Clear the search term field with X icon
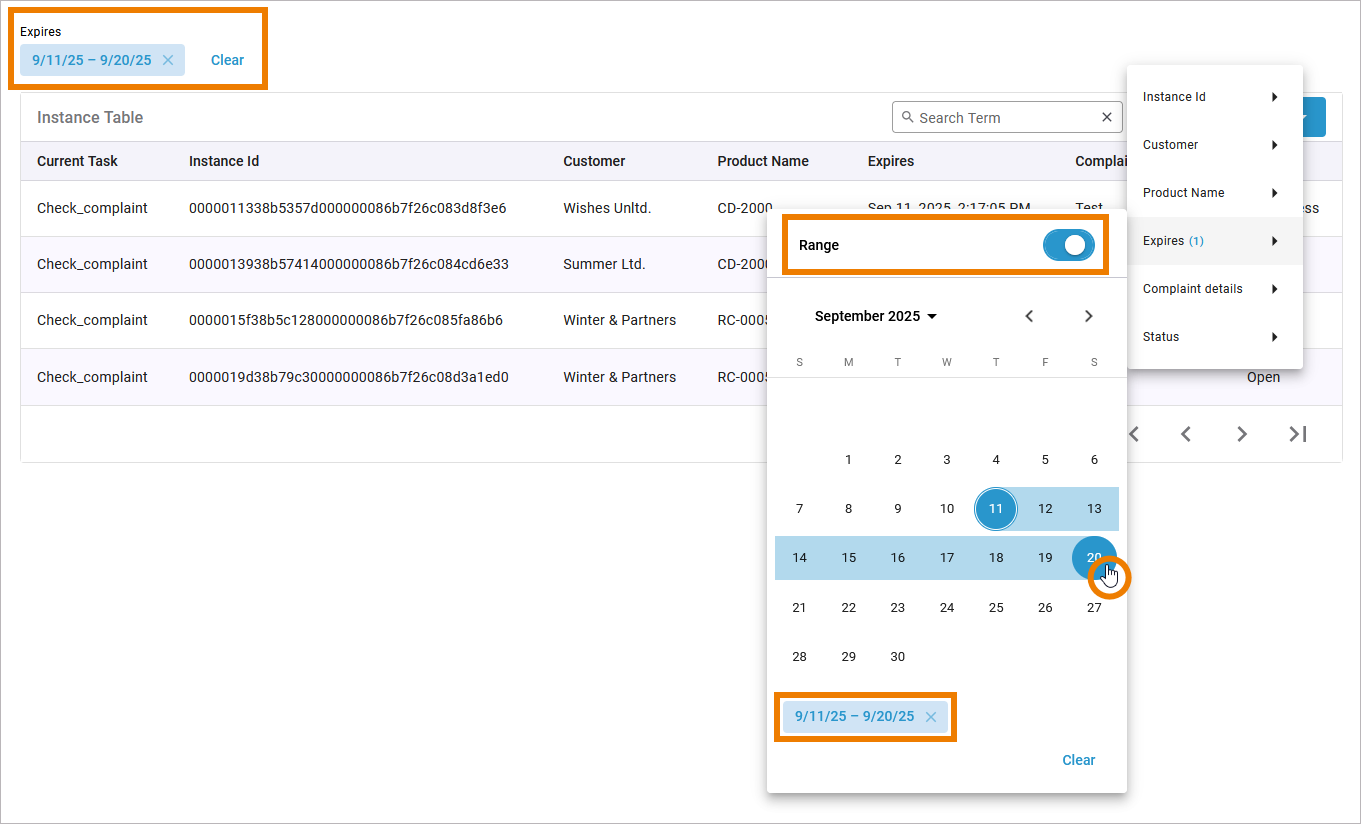 pos(1107,117)
